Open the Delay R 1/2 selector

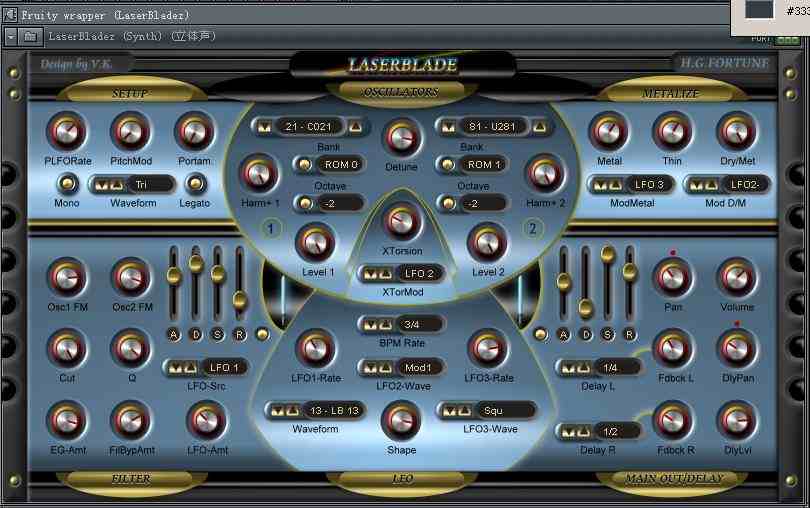click(599, 431)
